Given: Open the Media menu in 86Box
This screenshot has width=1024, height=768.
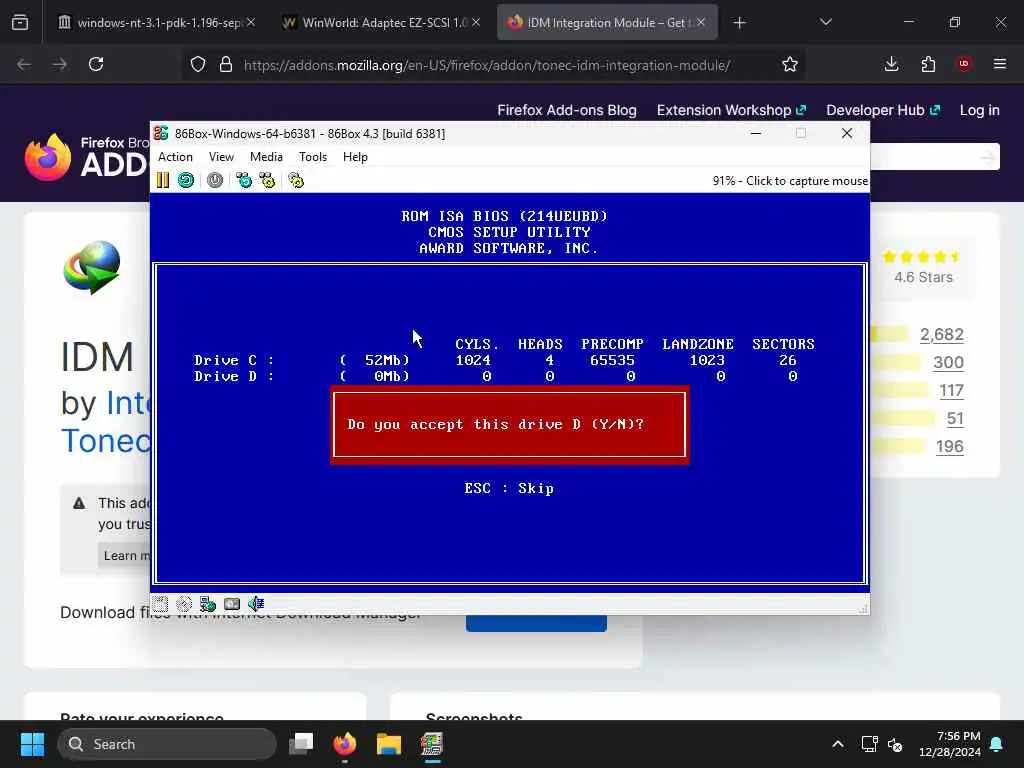Looking at the screenshot, I should 266,157.
